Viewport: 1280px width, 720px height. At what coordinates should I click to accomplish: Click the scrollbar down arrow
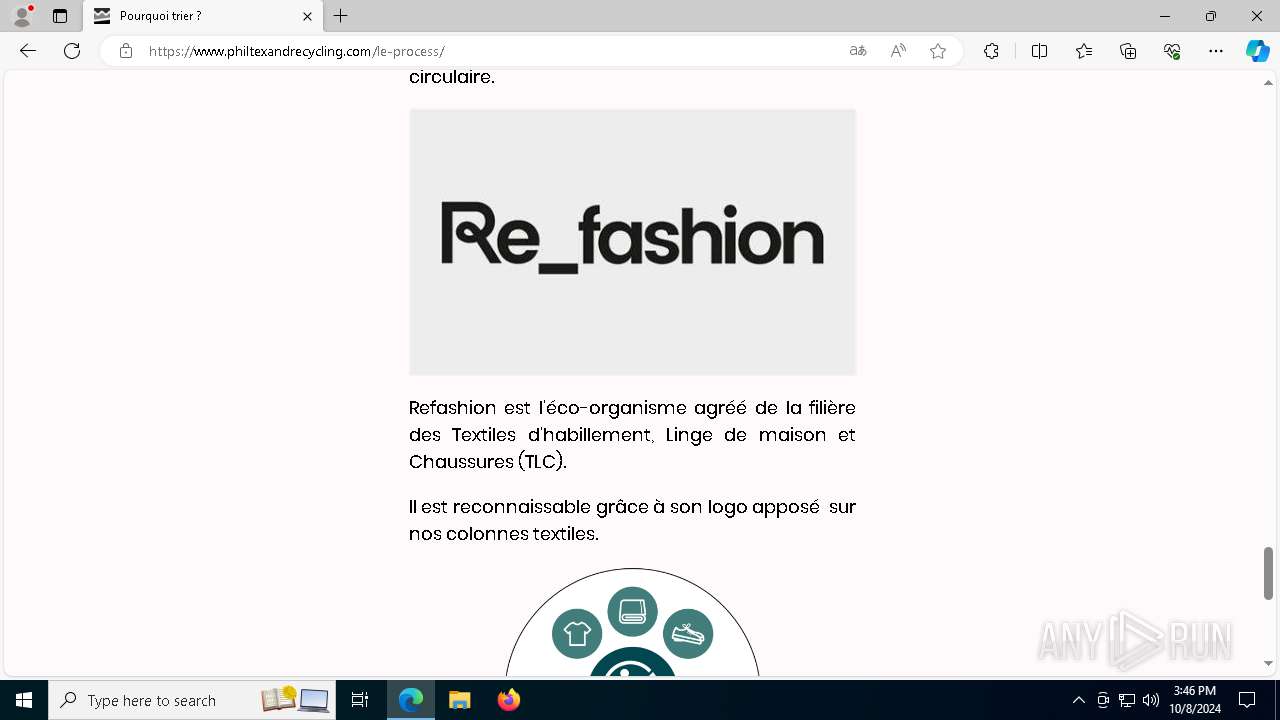pyautogui.click(x=1268, y=663)
